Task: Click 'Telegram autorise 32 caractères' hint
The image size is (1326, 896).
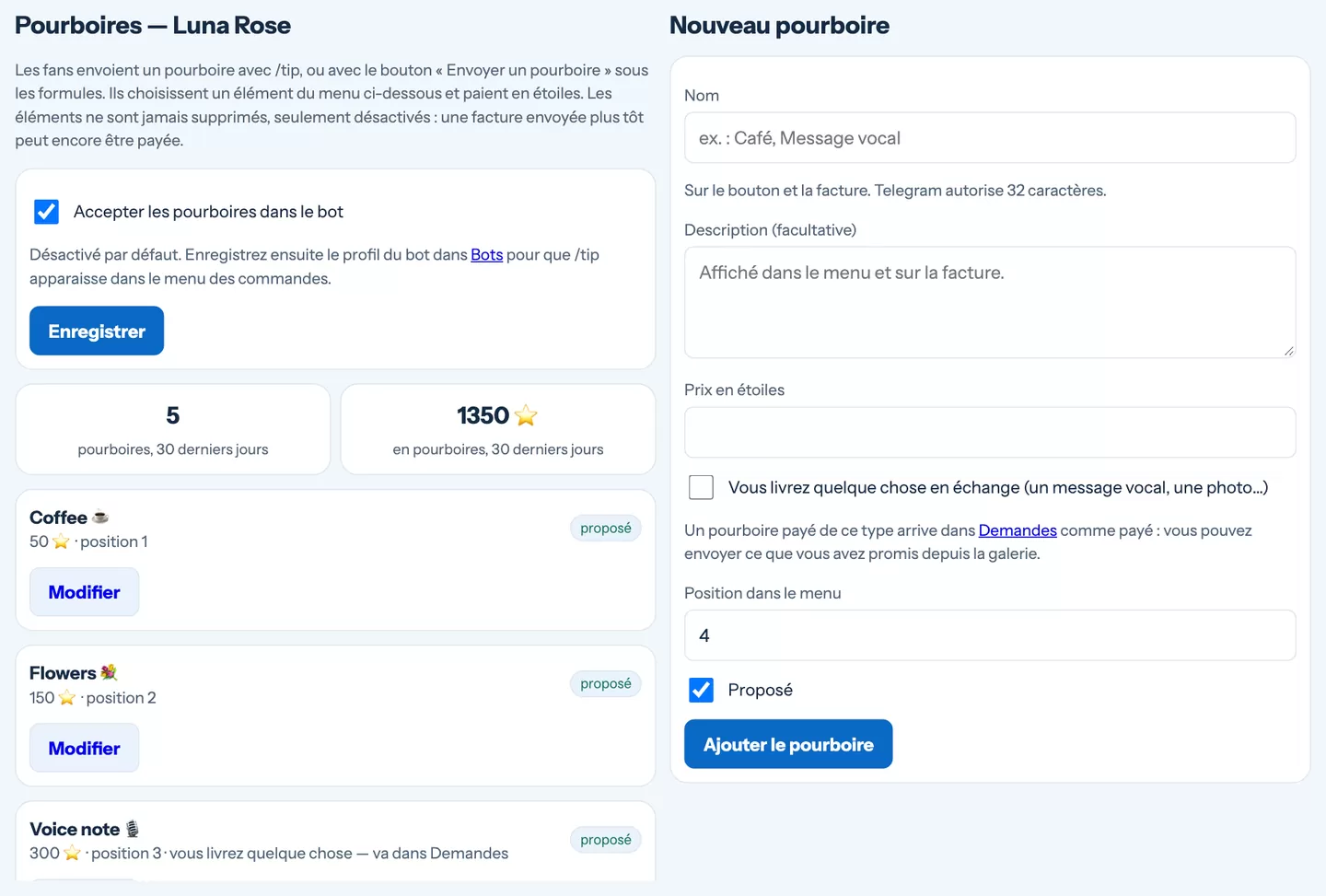Action: point(990,191)
